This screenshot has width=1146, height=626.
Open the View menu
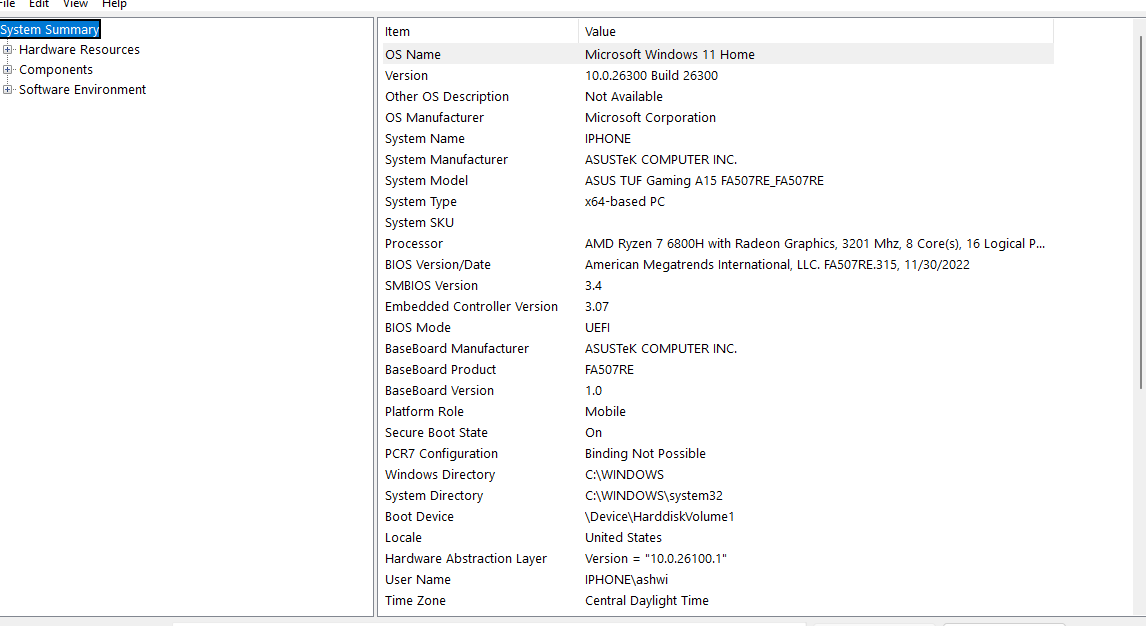[75, 4]
